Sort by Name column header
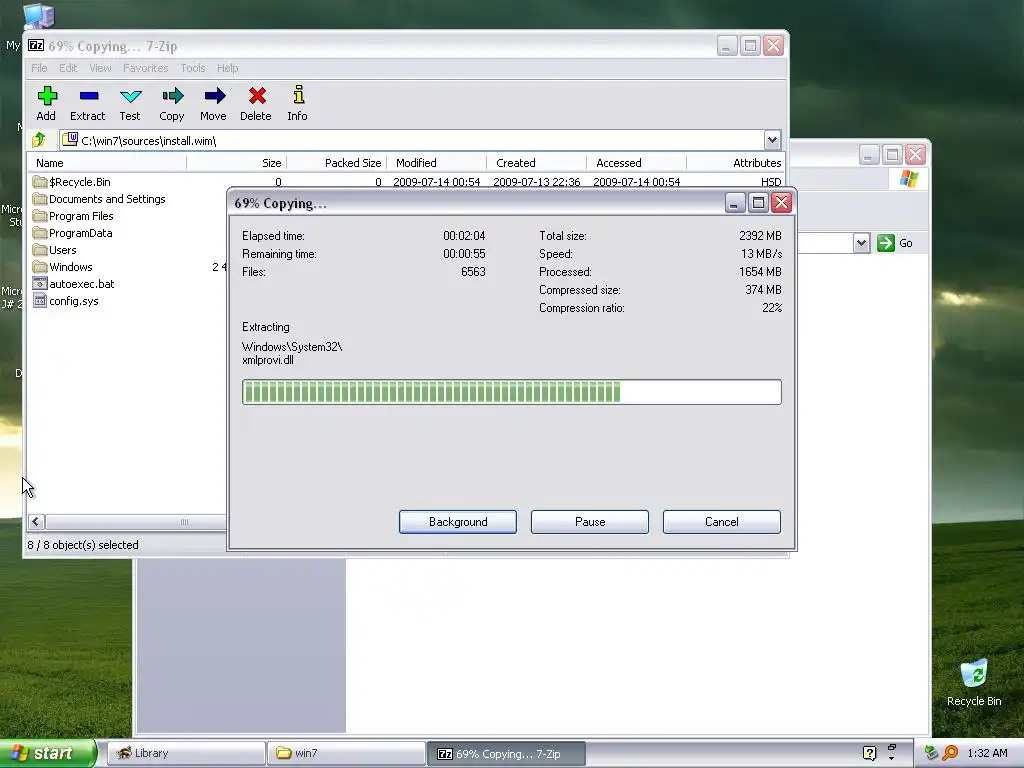Screen dimensions: 1024x768 [108, 163]
